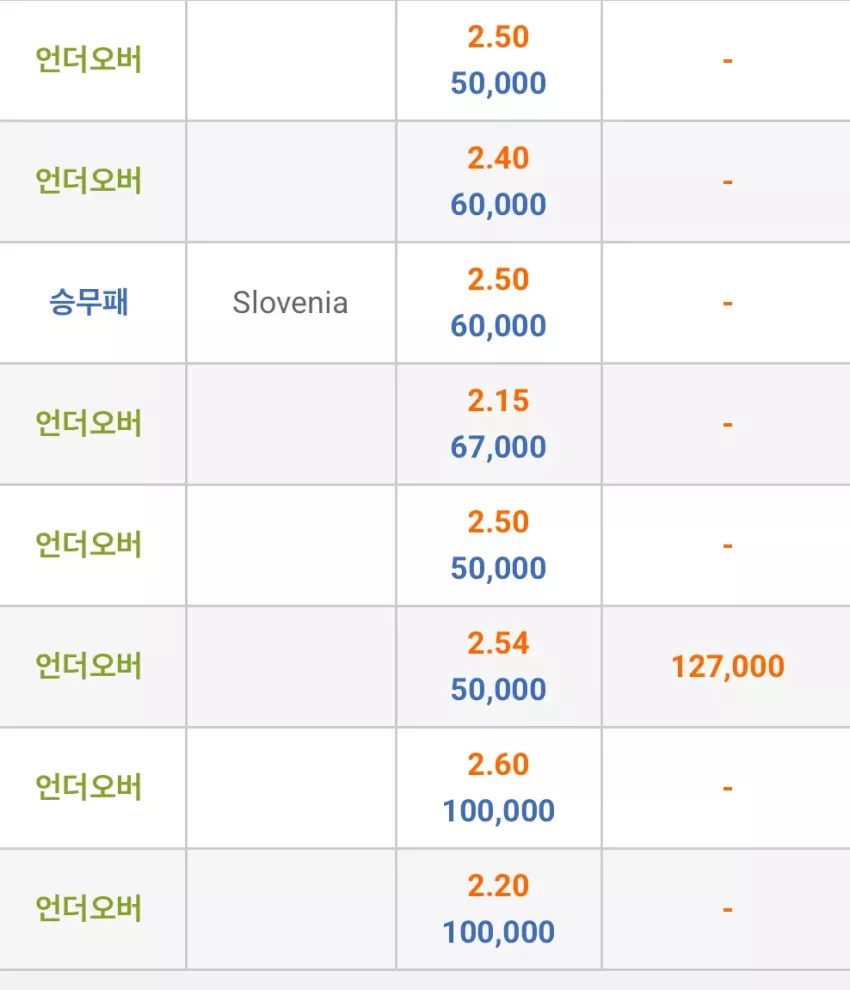Click the 50,000 amount under 2.54 odds
The image size is (850, 990).
(x=498, y=689)
